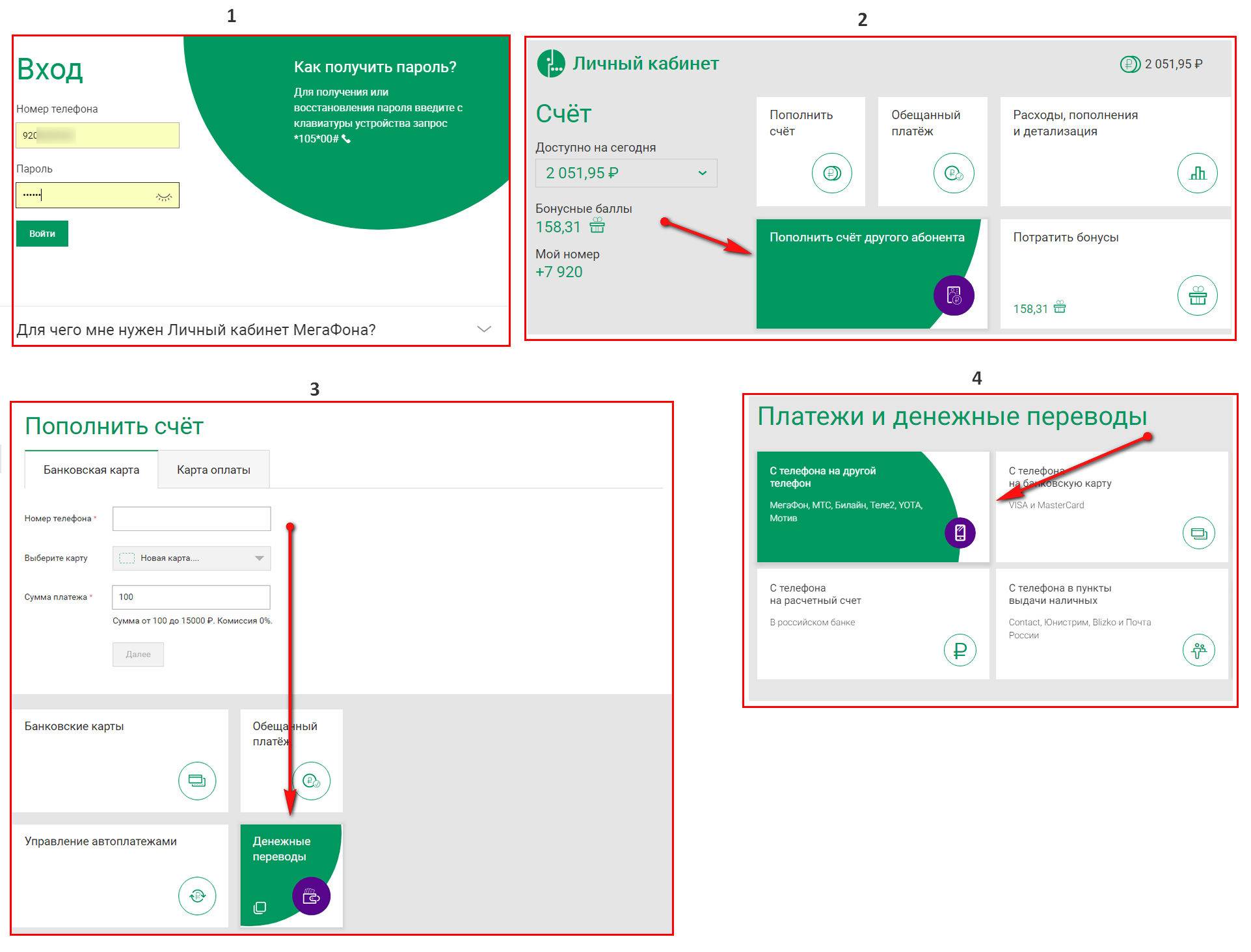
Task: Click the Обещанный платёж coin icon in account panel
Action: 953,173
